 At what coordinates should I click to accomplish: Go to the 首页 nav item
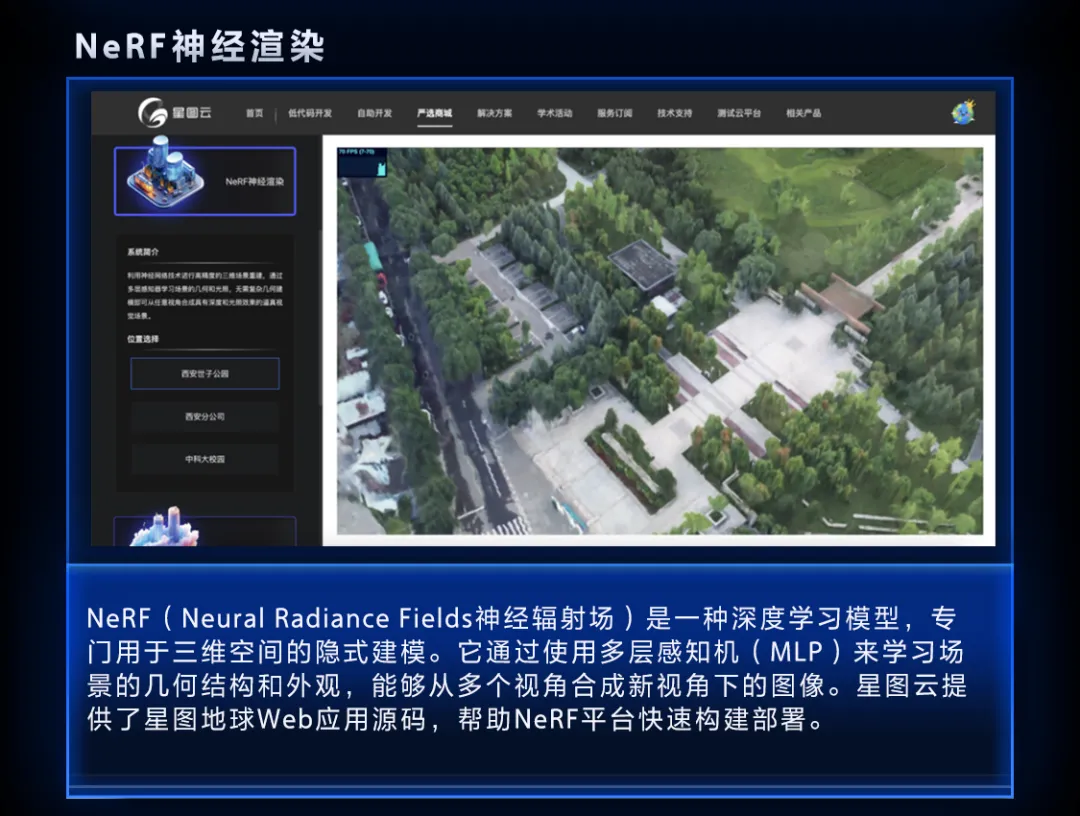[255, 114]
